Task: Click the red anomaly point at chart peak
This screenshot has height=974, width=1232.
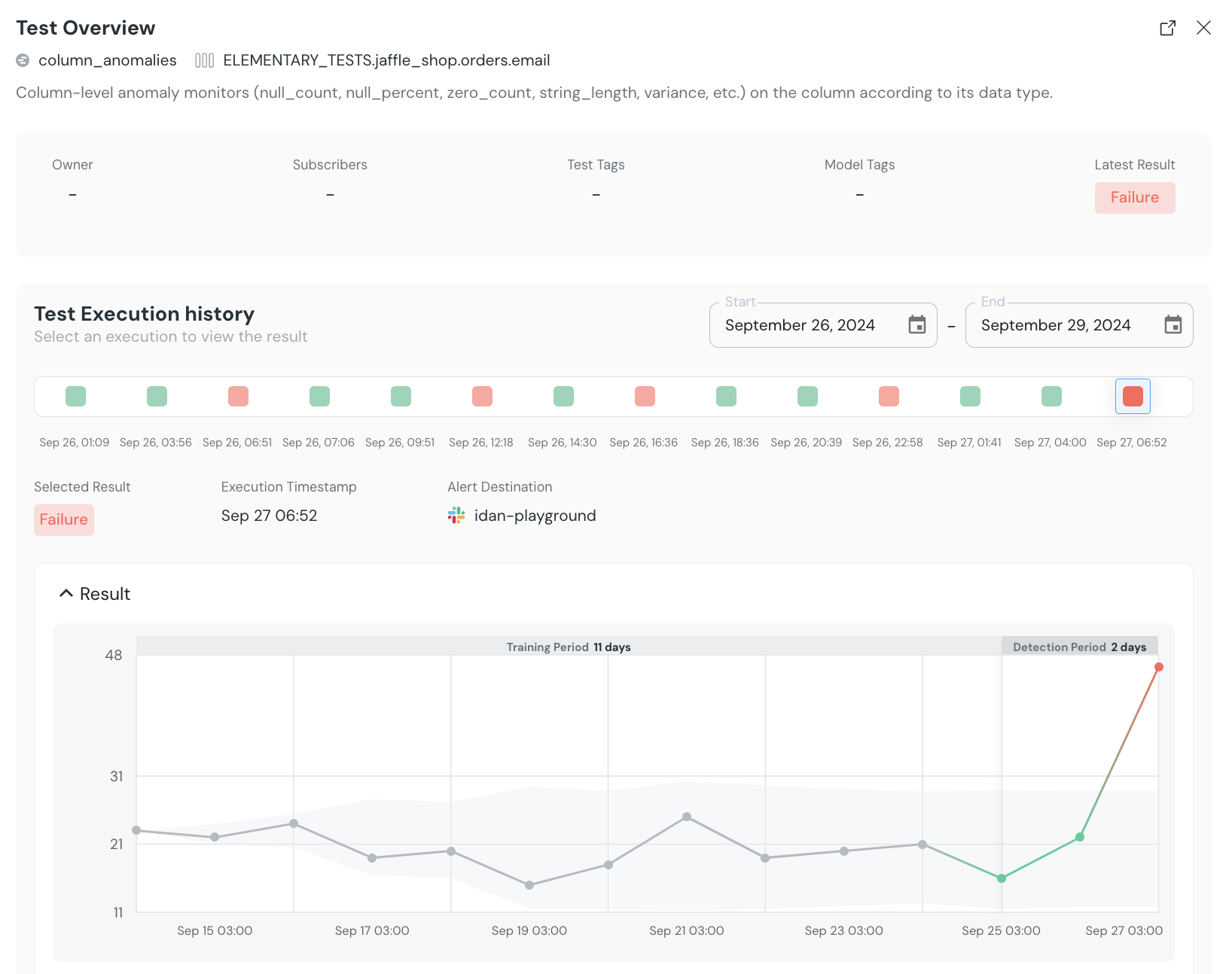Action: click(x=1158, y=667)
